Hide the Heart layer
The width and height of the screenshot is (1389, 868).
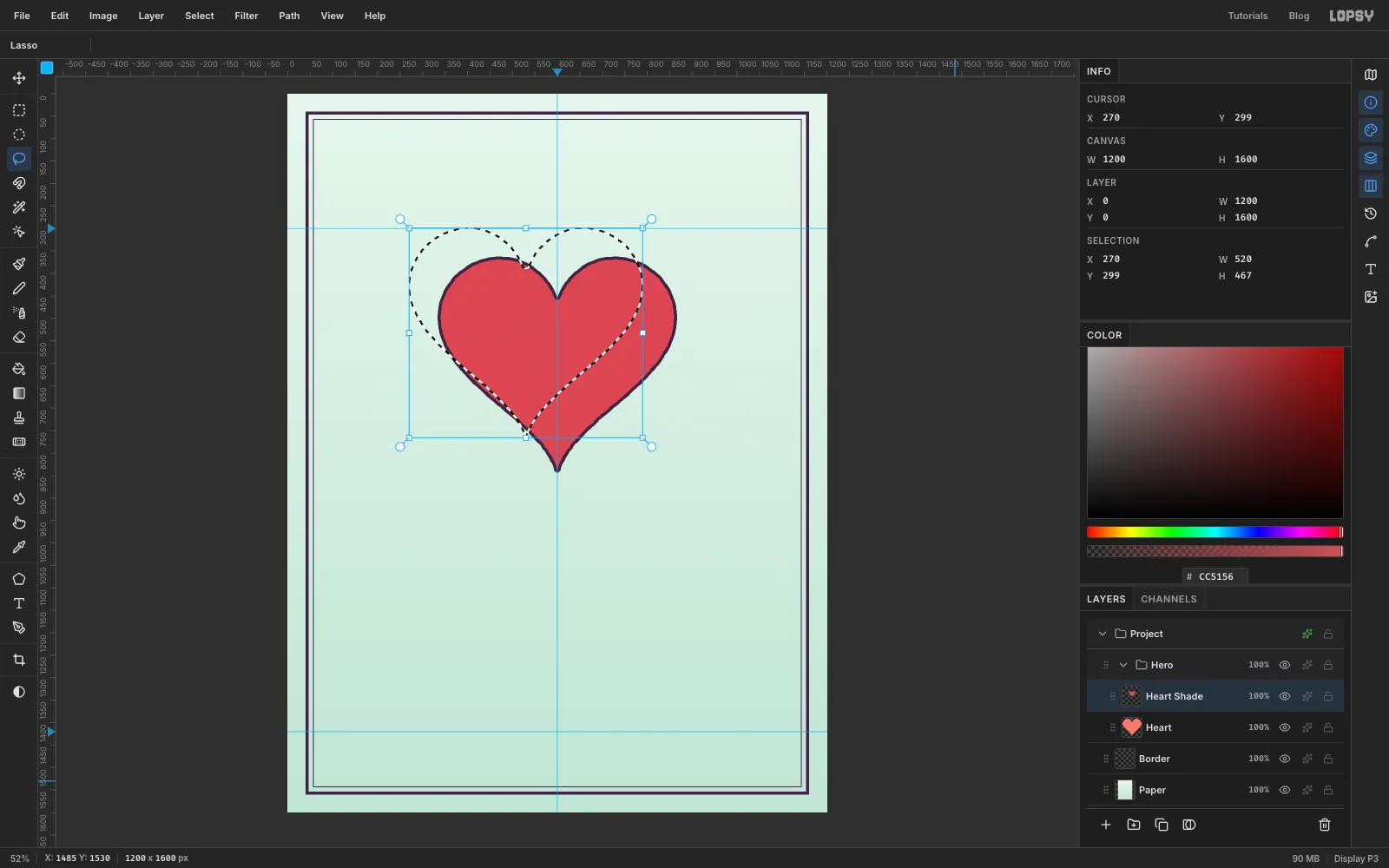click(x=1285, y=727)
